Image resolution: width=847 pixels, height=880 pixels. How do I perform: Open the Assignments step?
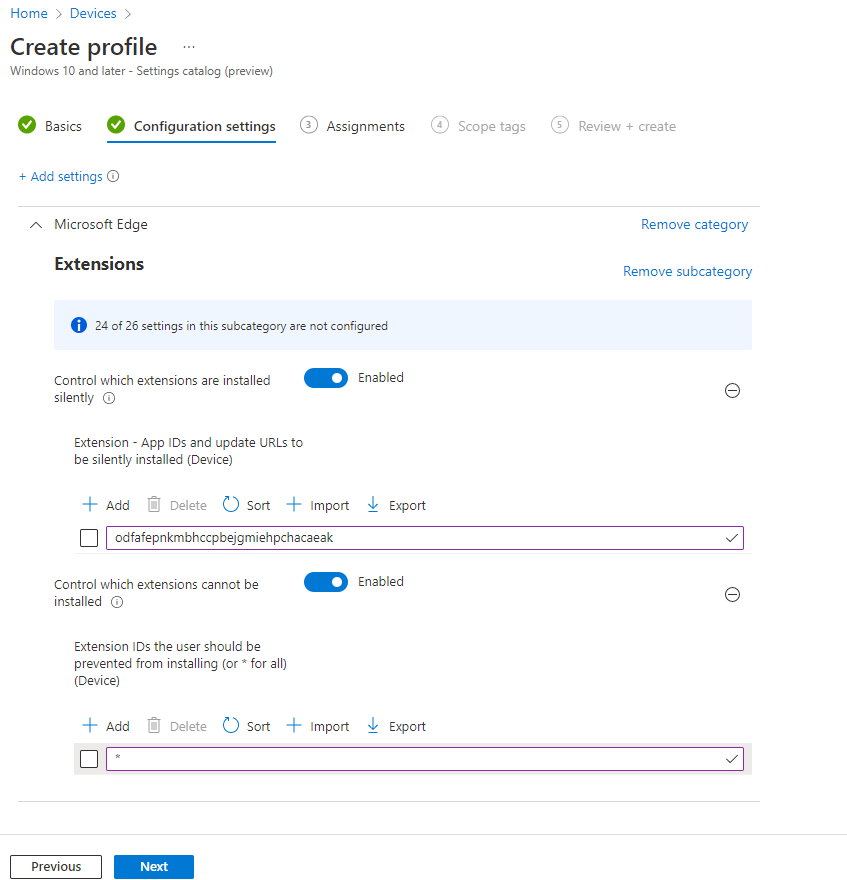pos(352,126)
